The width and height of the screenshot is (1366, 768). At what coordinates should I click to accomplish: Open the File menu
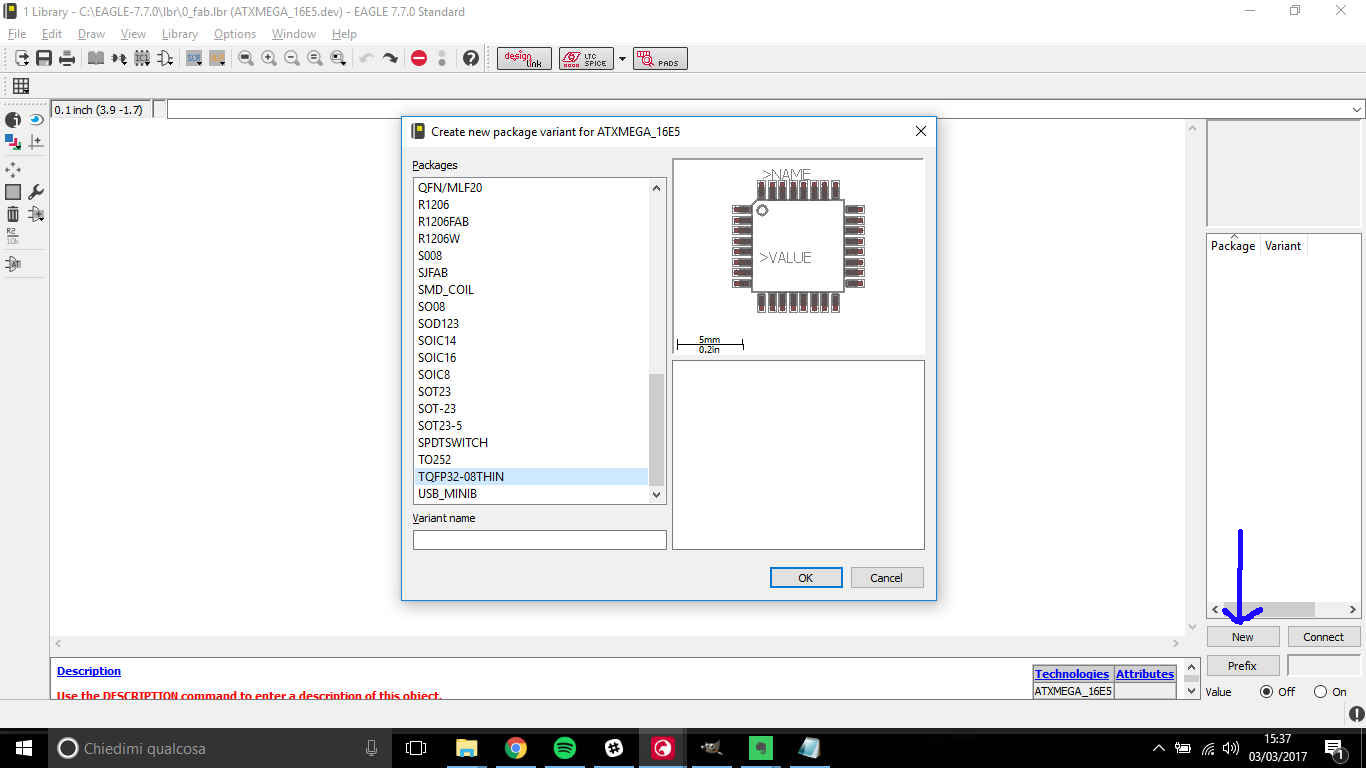(x=17, y=34)
